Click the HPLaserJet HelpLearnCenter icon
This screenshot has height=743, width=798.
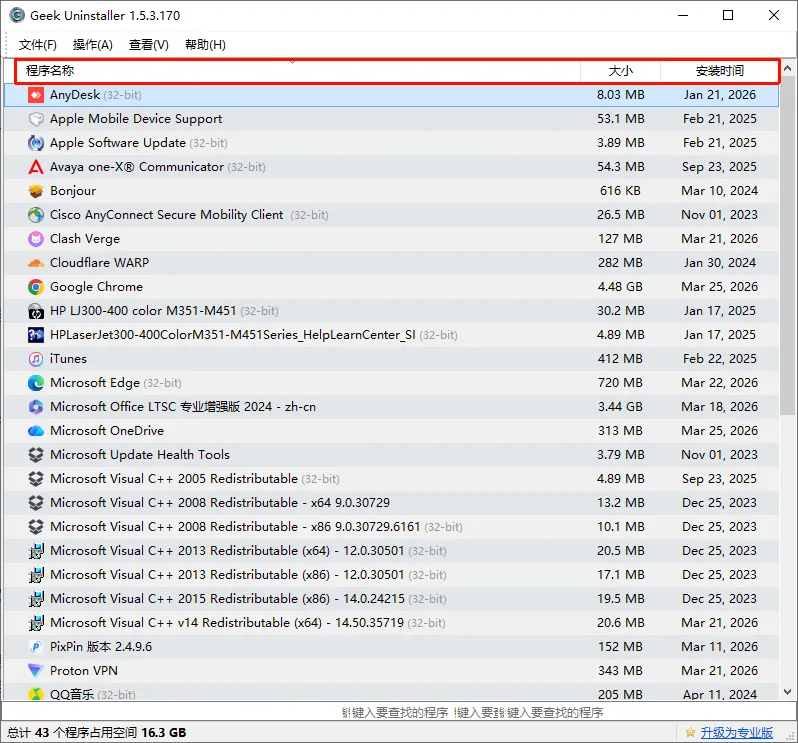click(x=36, y=335)
